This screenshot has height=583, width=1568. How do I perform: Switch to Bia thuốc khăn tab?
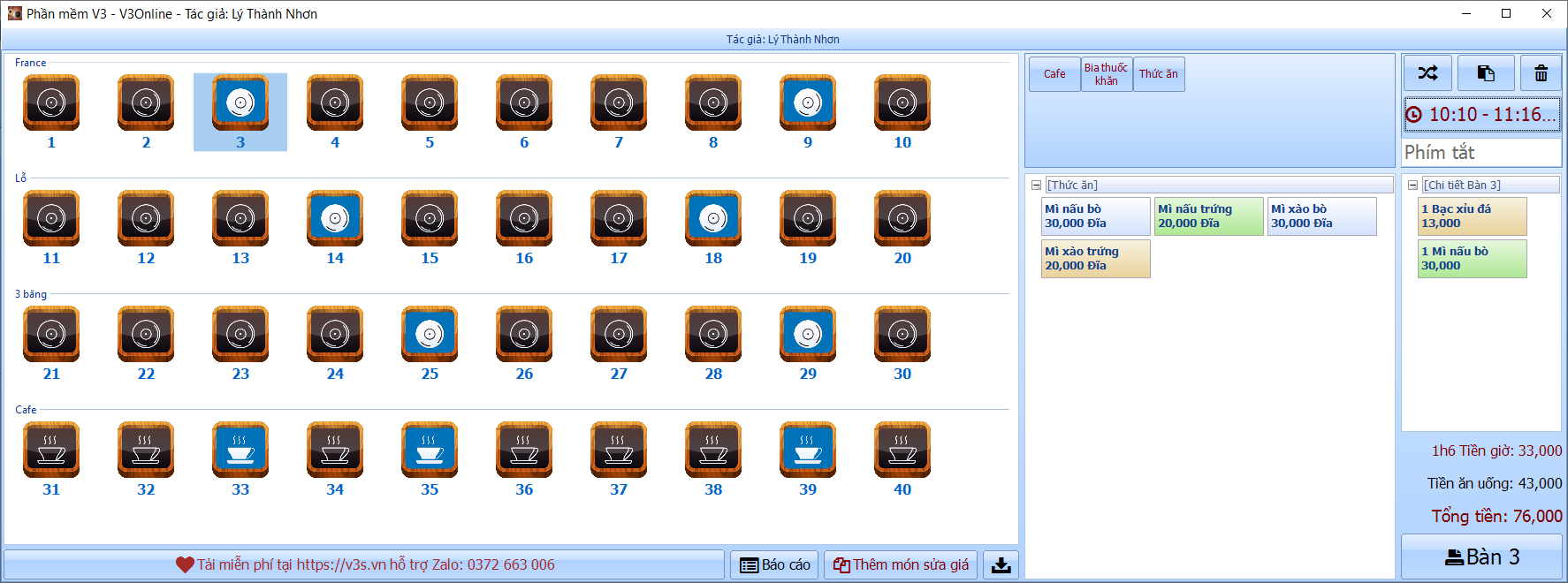[x=1107, y=74]
